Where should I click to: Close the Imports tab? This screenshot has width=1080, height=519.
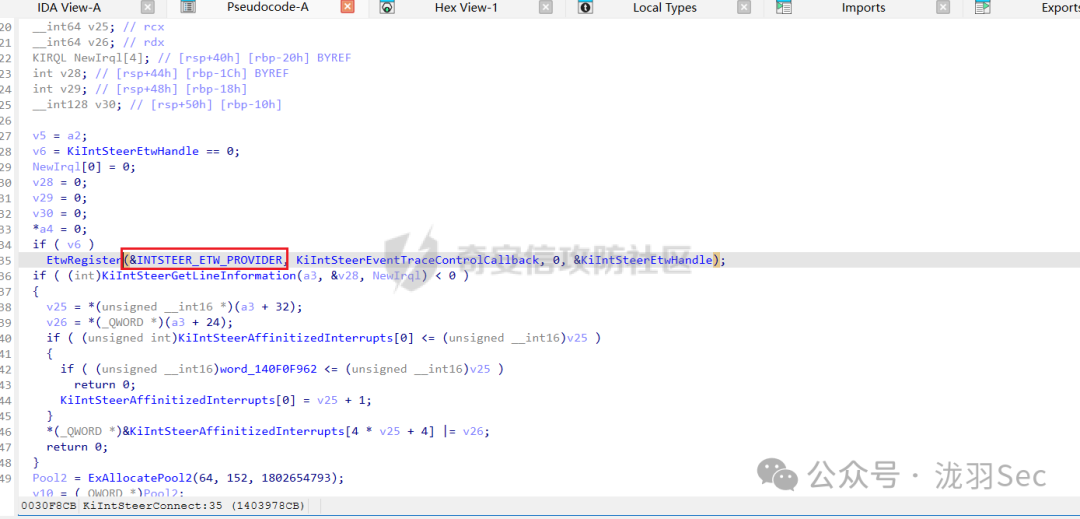click(943, 8)
